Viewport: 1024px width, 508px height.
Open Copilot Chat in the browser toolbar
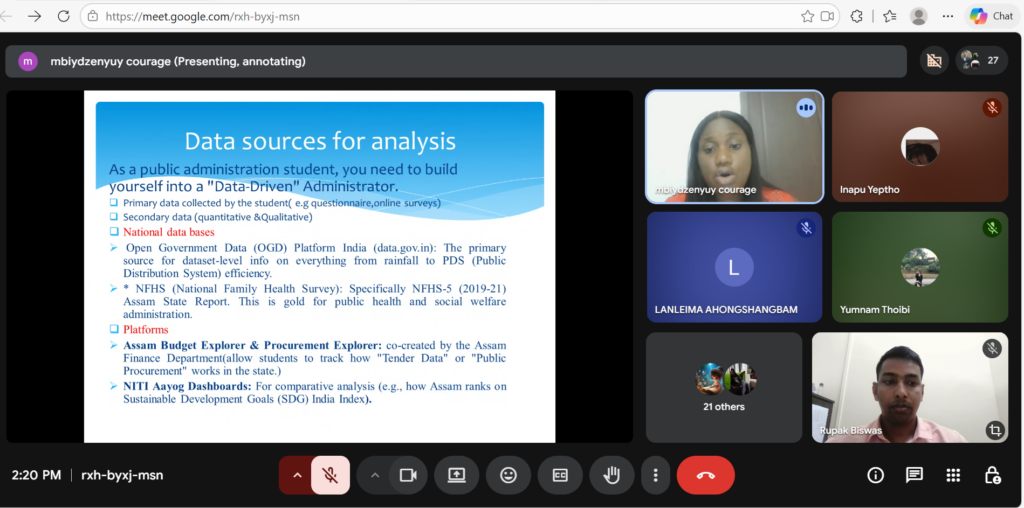coord(991,16)
